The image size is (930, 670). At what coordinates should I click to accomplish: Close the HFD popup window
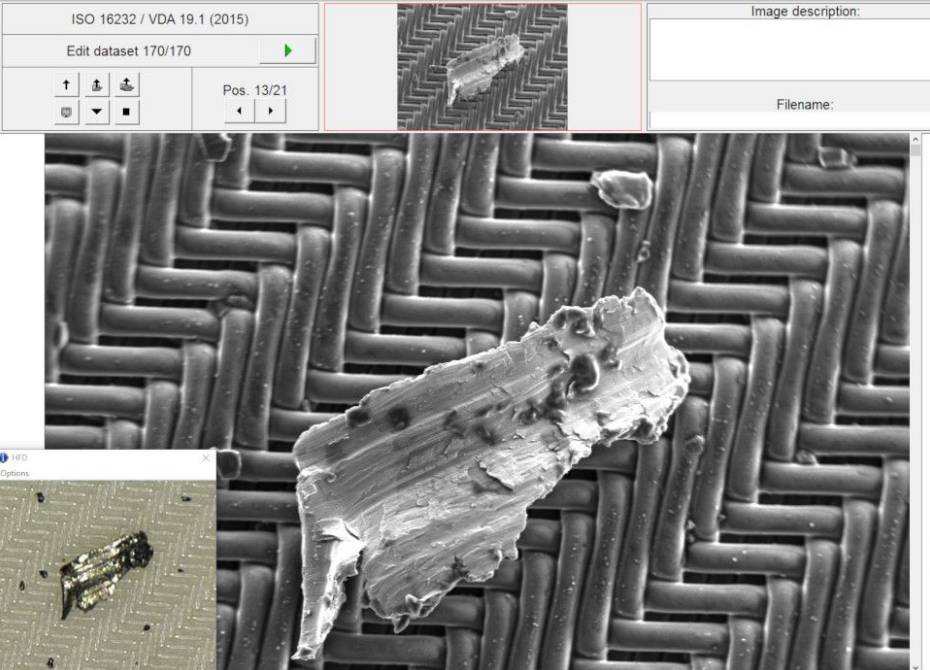pos(206,458)
